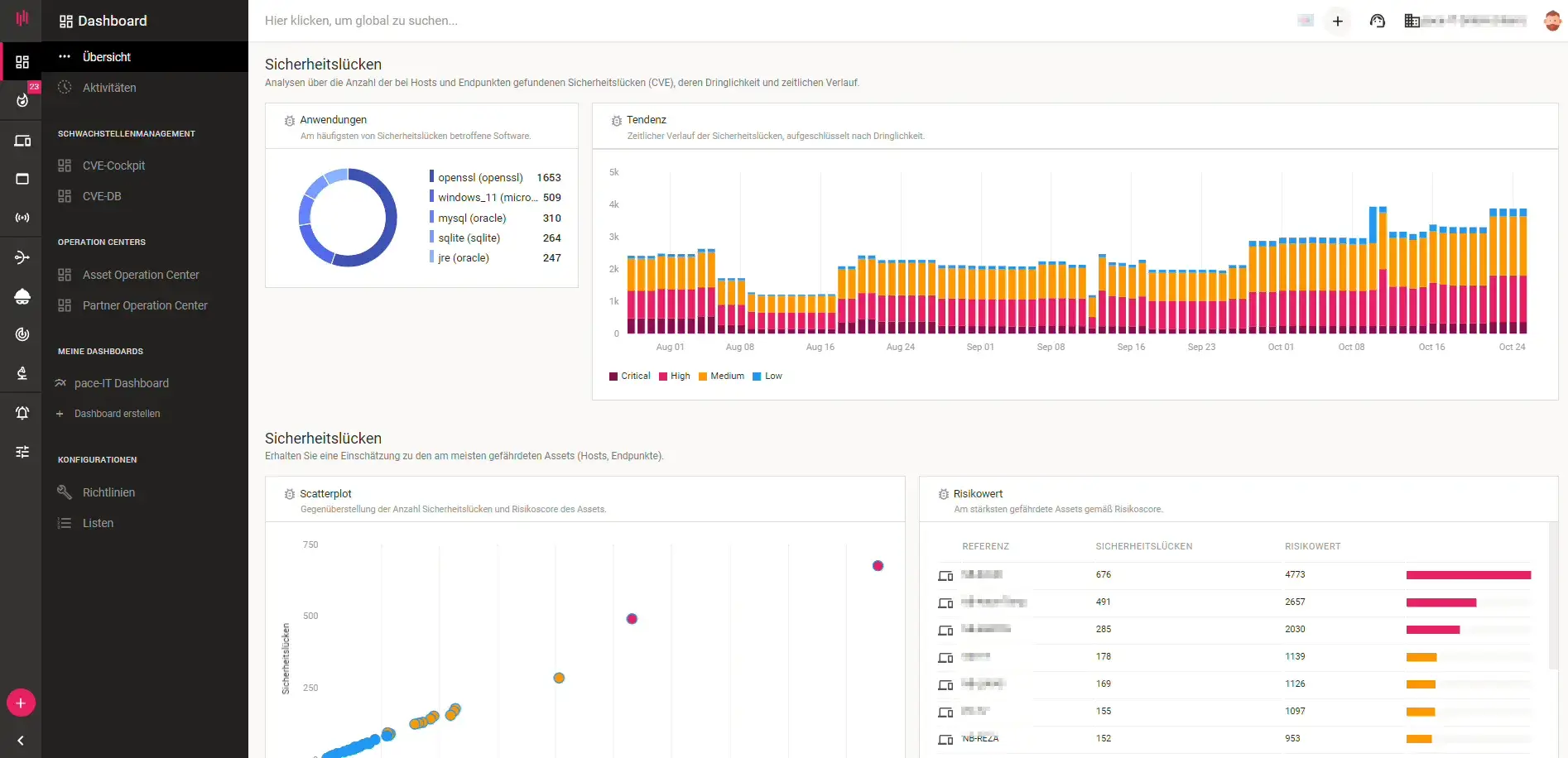Click the microscope icon in the left rail
This screenshot has width=1568, height=758.
click(x=22, y=372)
